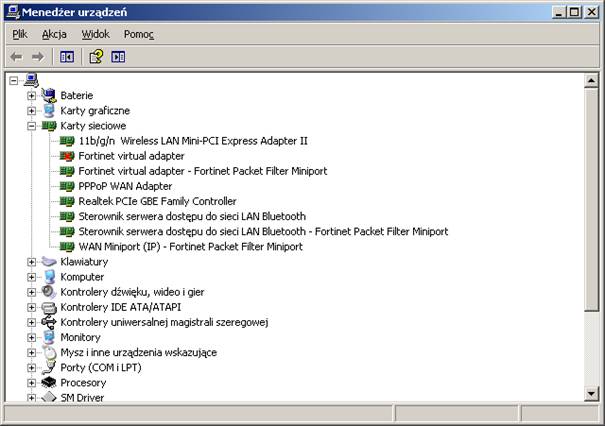
Task: Click the action pane toolbar icon beside Properties
Action: click(x=118, y=57)
